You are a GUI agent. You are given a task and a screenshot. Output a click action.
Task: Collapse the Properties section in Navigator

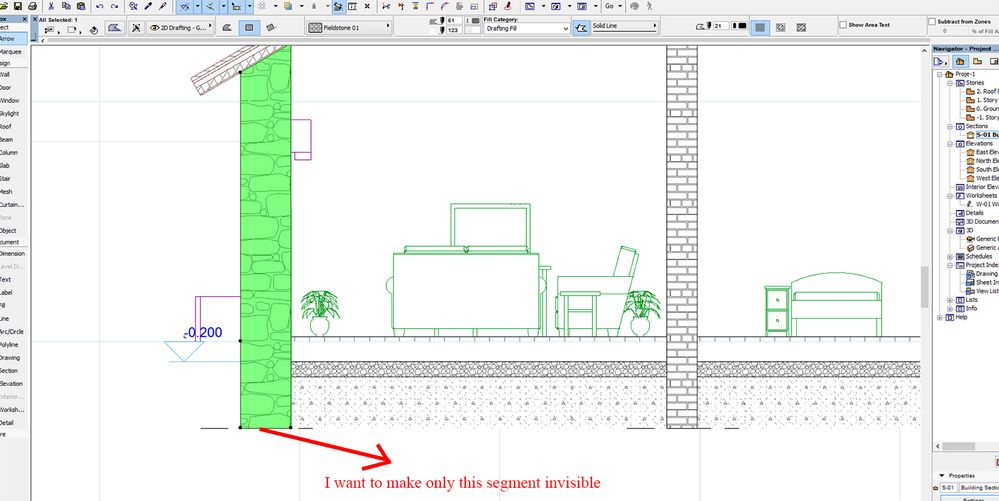point(942,476)
